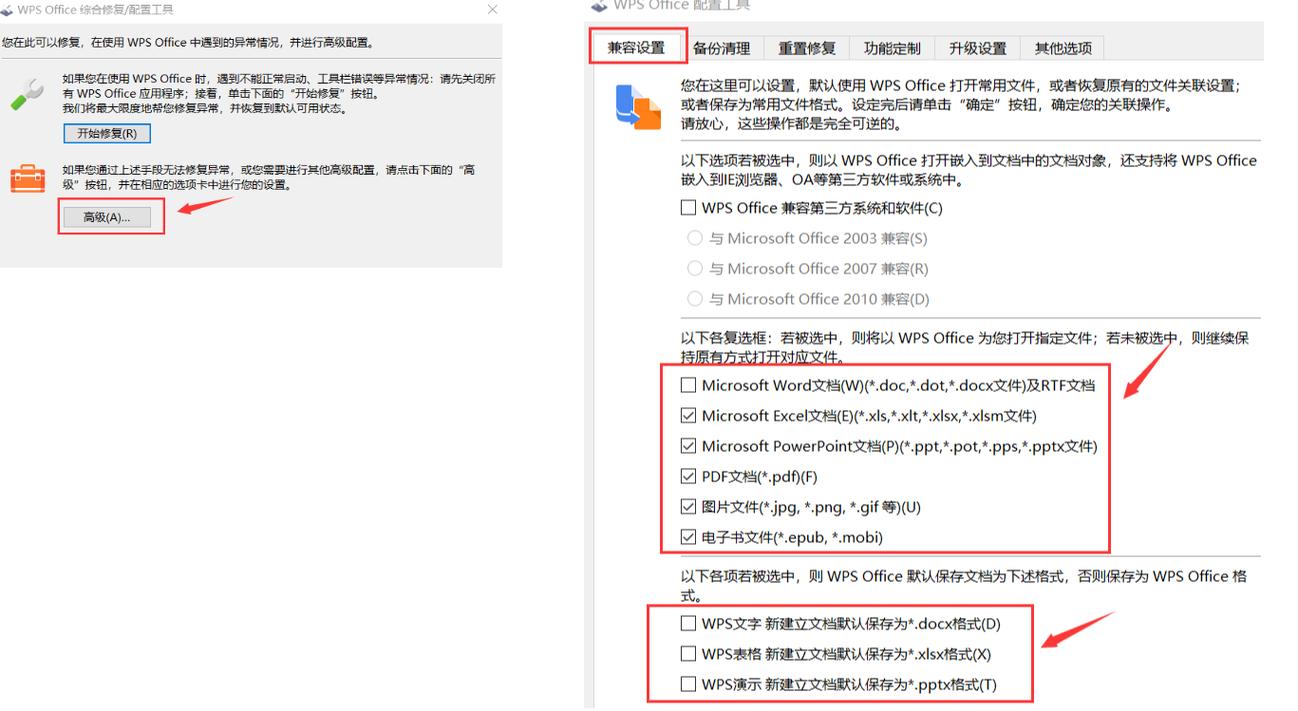Image resolution: width=1298 pixels, height=711 pixels.
Task: Click the paragraph starting '以下各项若被选中，则 WPS Office 默认保存'
Action: tap(964, 586)
